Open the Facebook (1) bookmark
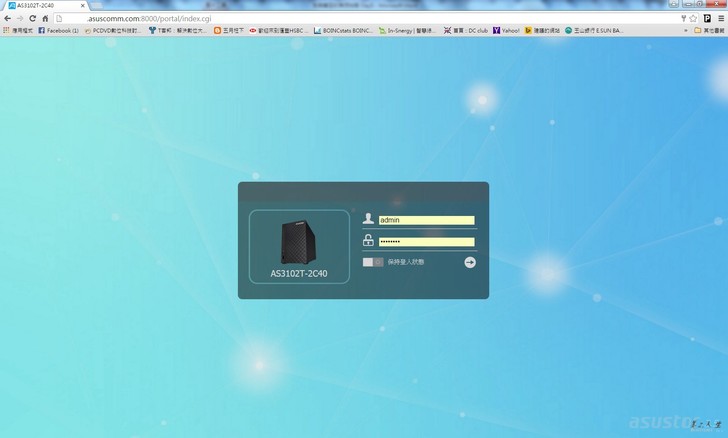The image size is (728, 438). tap(58, 30)
